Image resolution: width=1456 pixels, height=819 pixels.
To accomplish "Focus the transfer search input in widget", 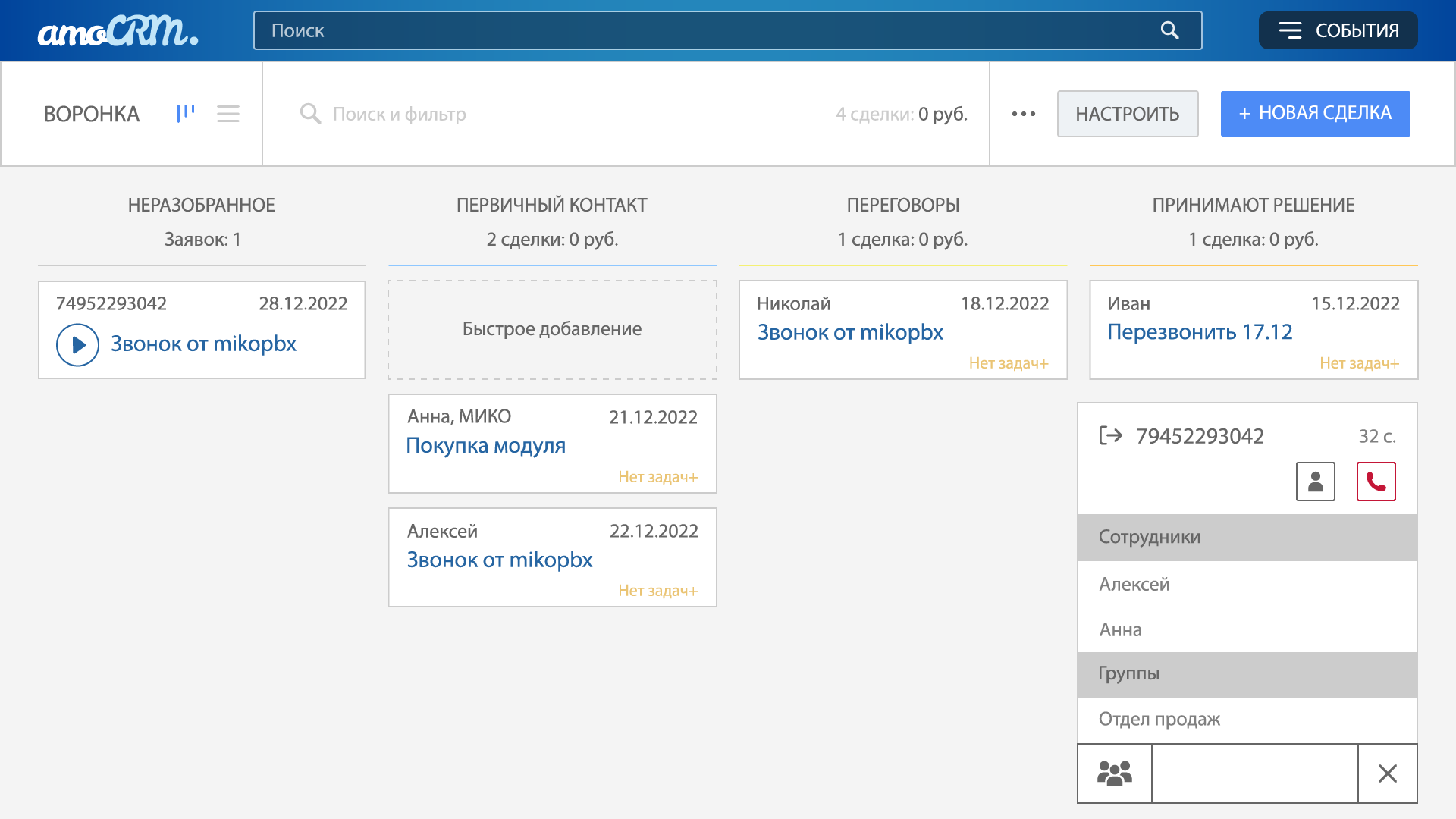I will 1254,773.
